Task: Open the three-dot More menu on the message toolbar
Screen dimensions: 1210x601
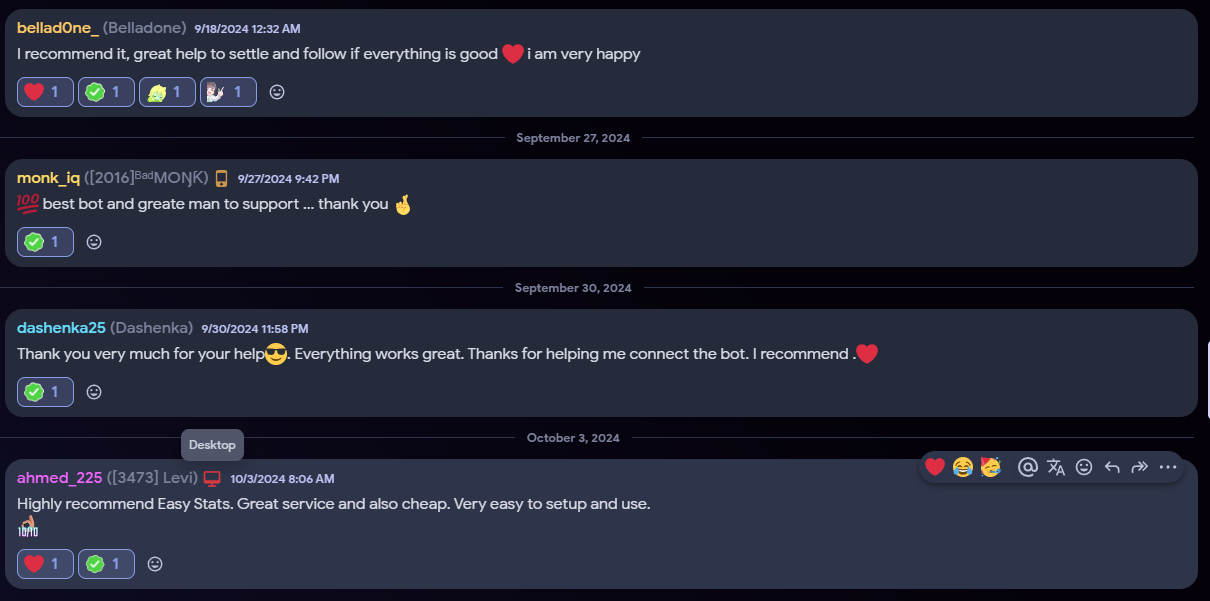Action: tap(1168, 467)
